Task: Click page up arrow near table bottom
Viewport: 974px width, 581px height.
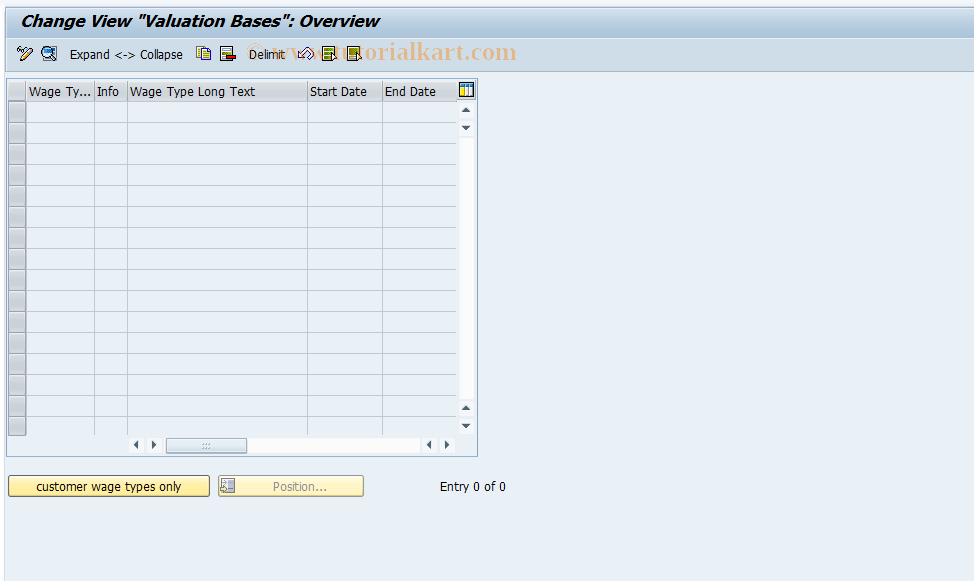Action: (466, 408)
